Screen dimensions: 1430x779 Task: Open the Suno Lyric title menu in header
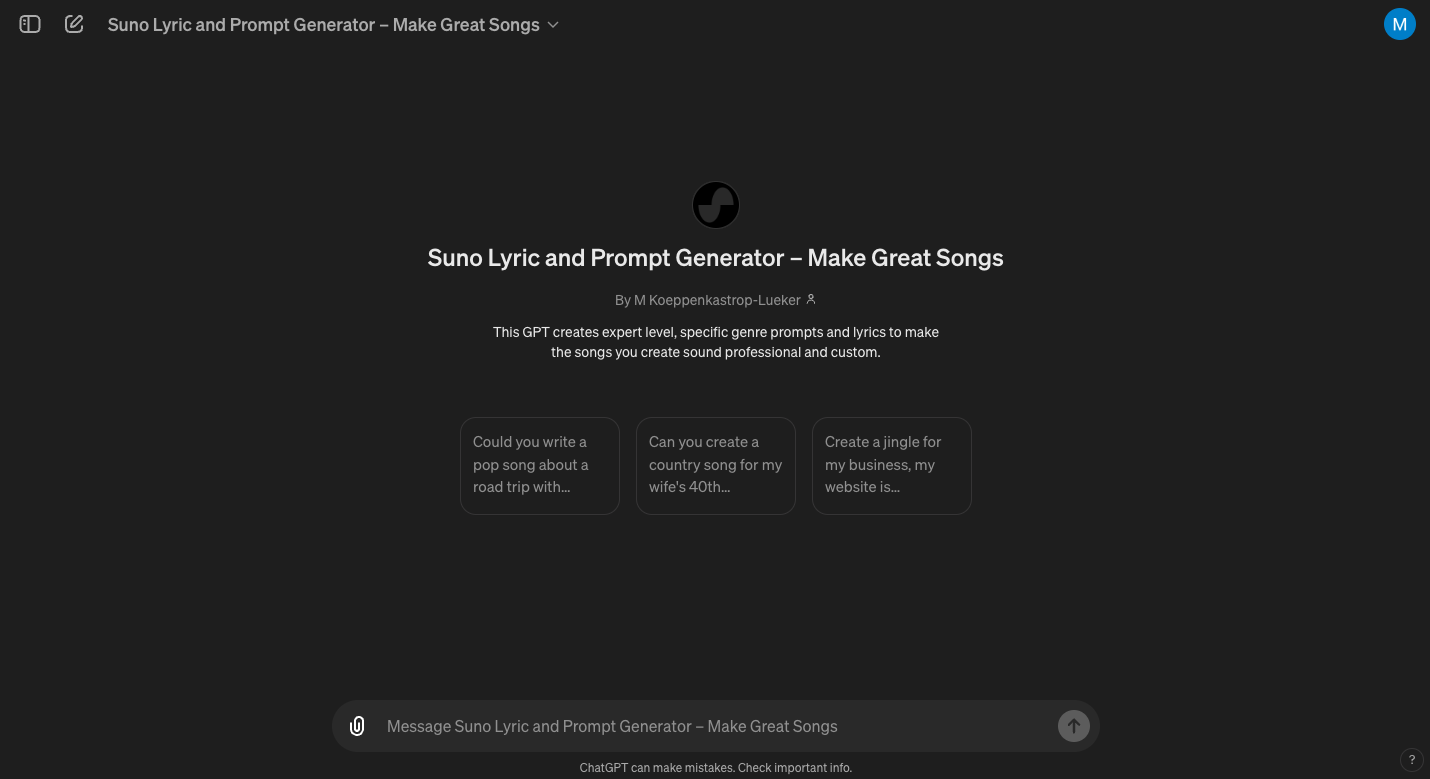(x=333, y=24)
